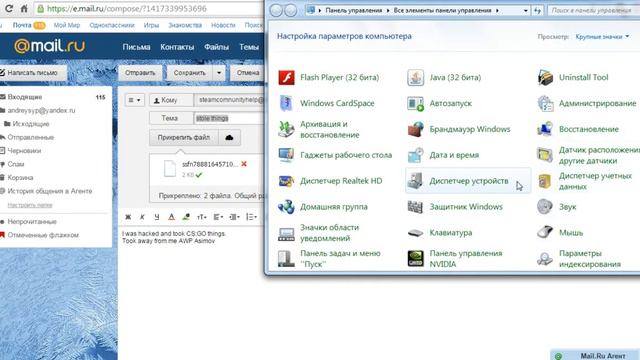Screen dimensions: 640x360
Task: Click Отправить button
Action: [140, 73]
